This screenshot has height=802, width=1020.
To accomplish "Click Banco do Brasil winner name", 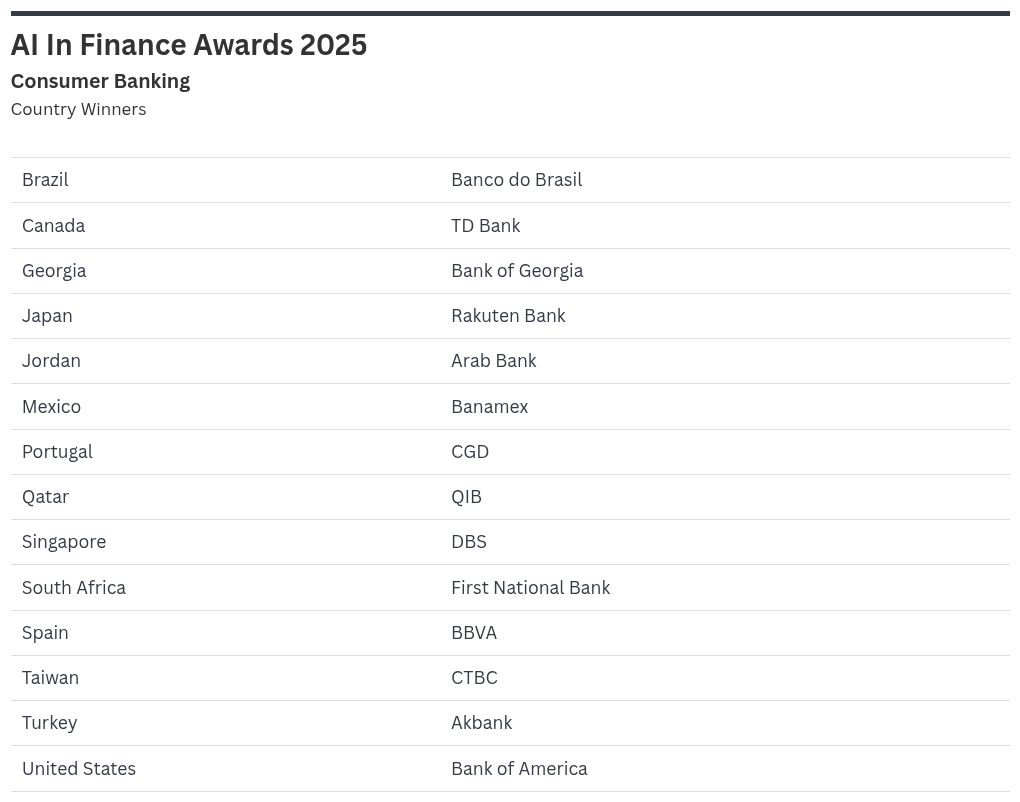I will pos(516,180).
